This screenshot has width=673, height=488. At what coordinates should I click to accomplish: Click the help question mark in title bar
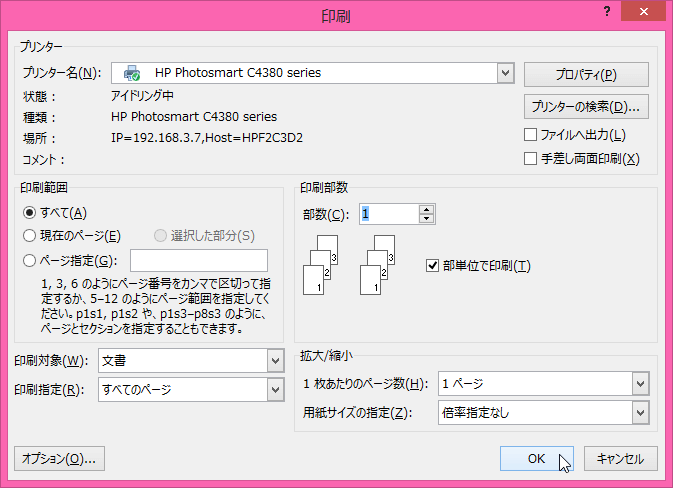pos(607,12)
